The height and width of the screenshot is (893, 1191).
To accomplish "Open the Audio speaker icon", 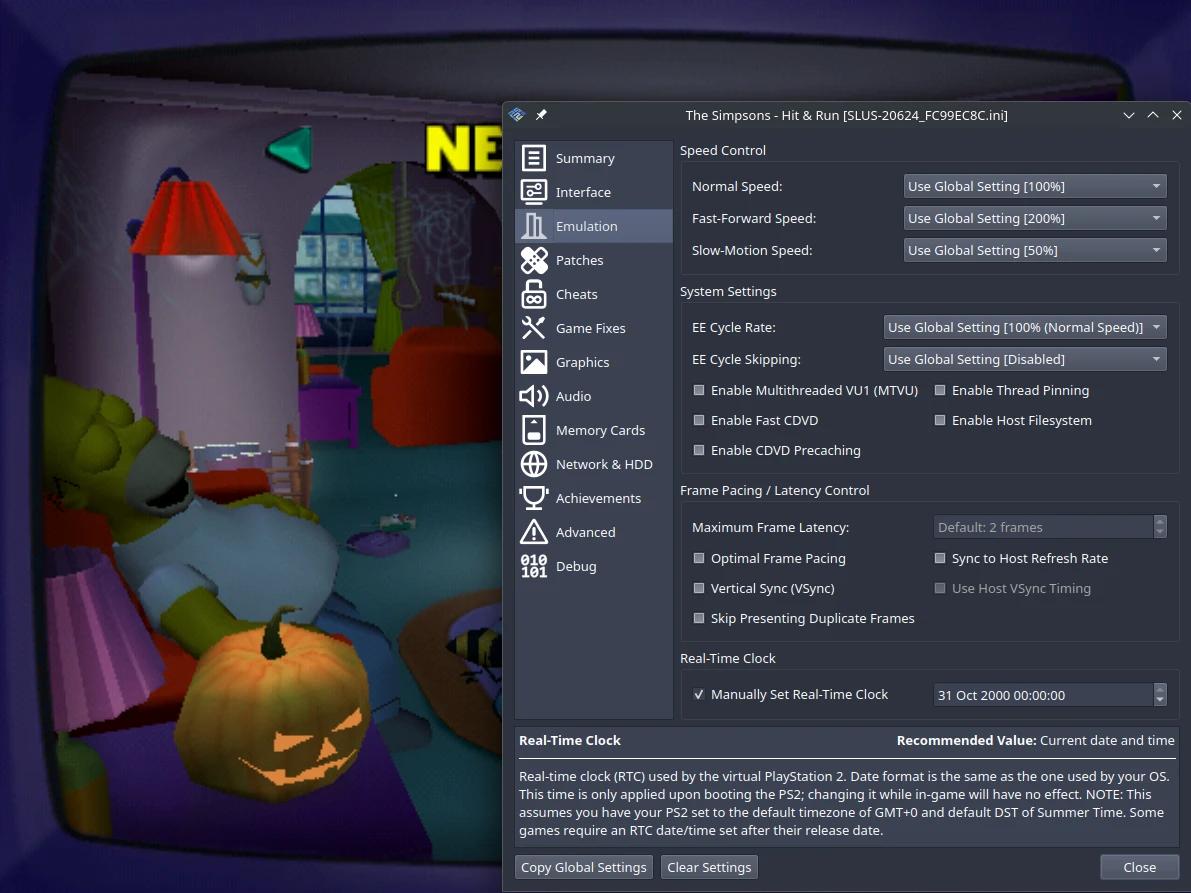I will click(x=534, y=397).
